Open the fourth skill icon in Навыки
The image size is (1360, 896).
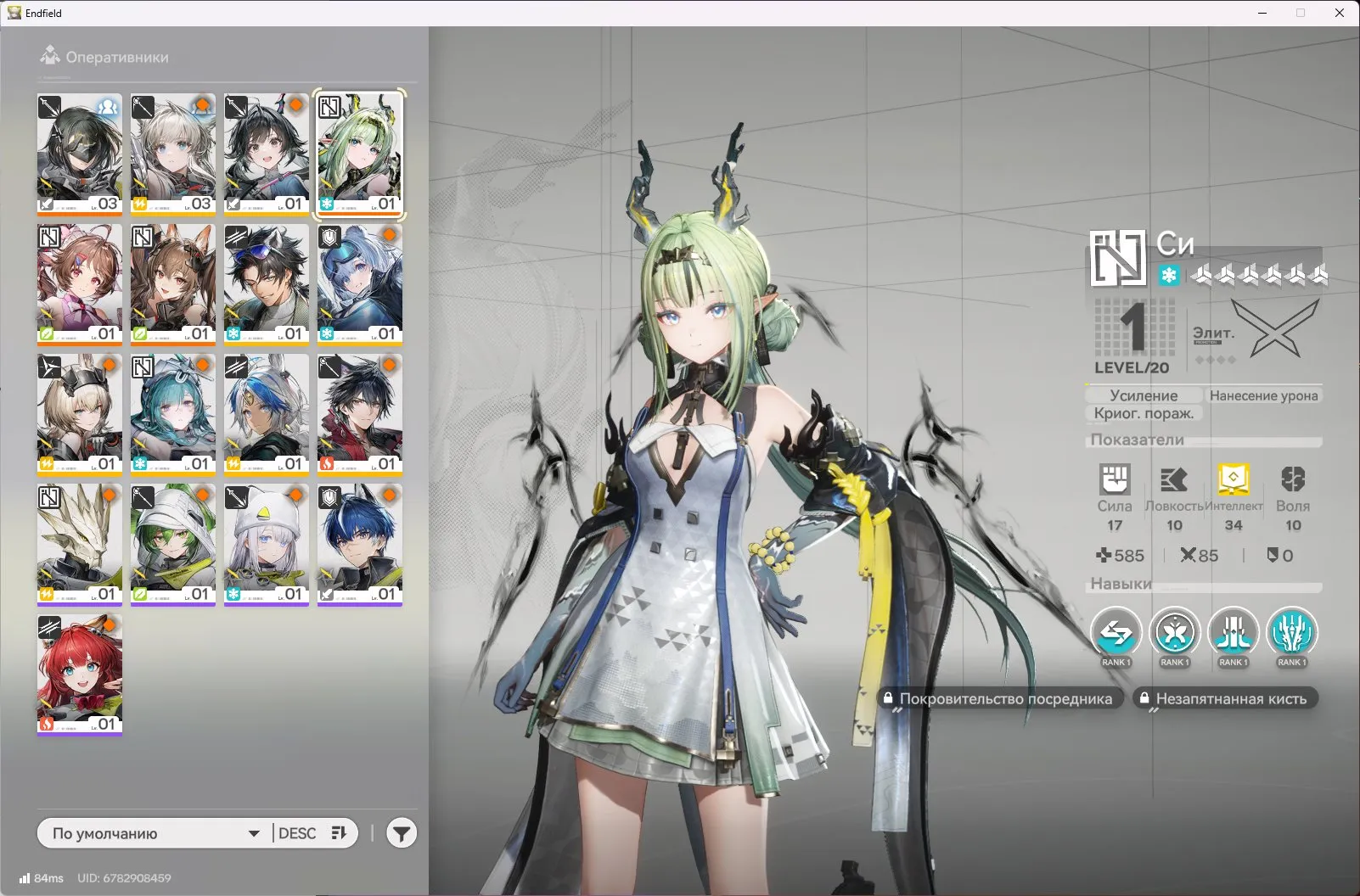(x=1292, y=632)
